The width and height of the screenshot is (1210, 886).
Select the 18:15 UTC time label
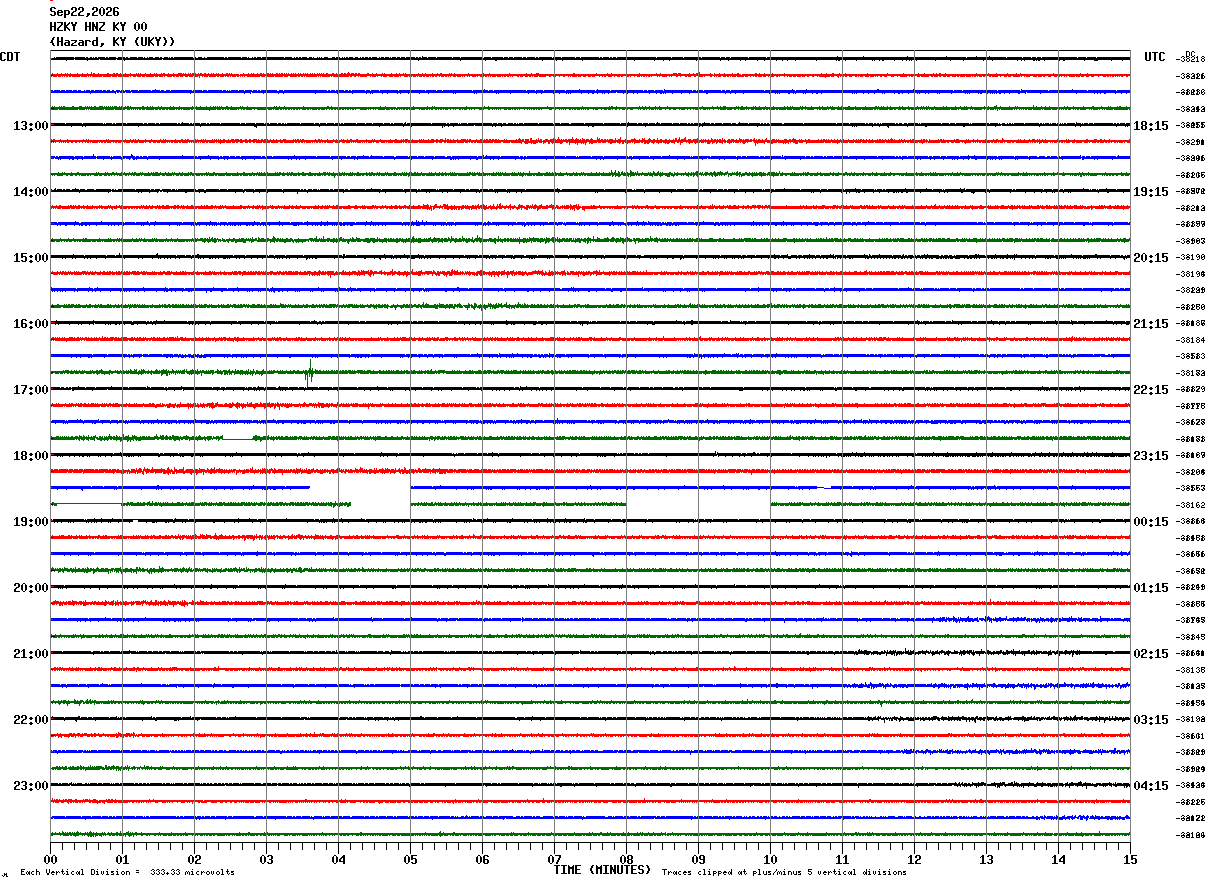click(1151, 126)
